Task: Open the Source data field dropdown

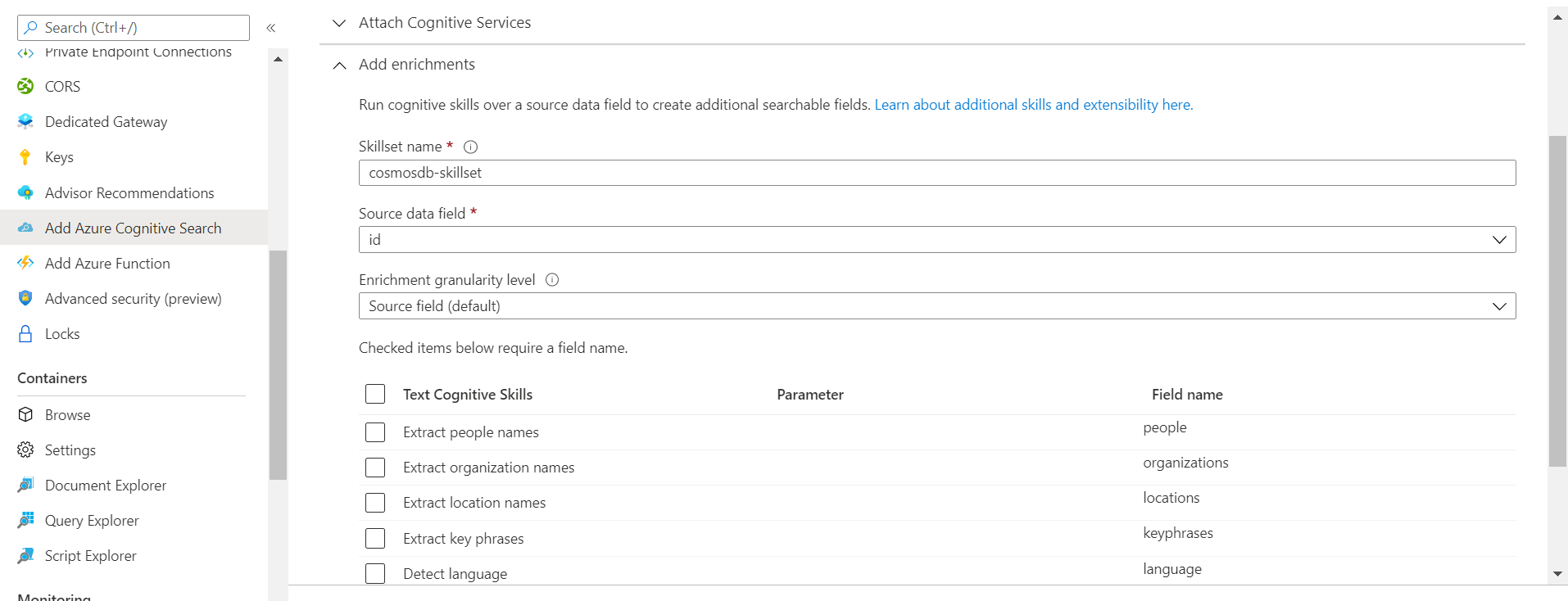Action: tap(936, 240)
